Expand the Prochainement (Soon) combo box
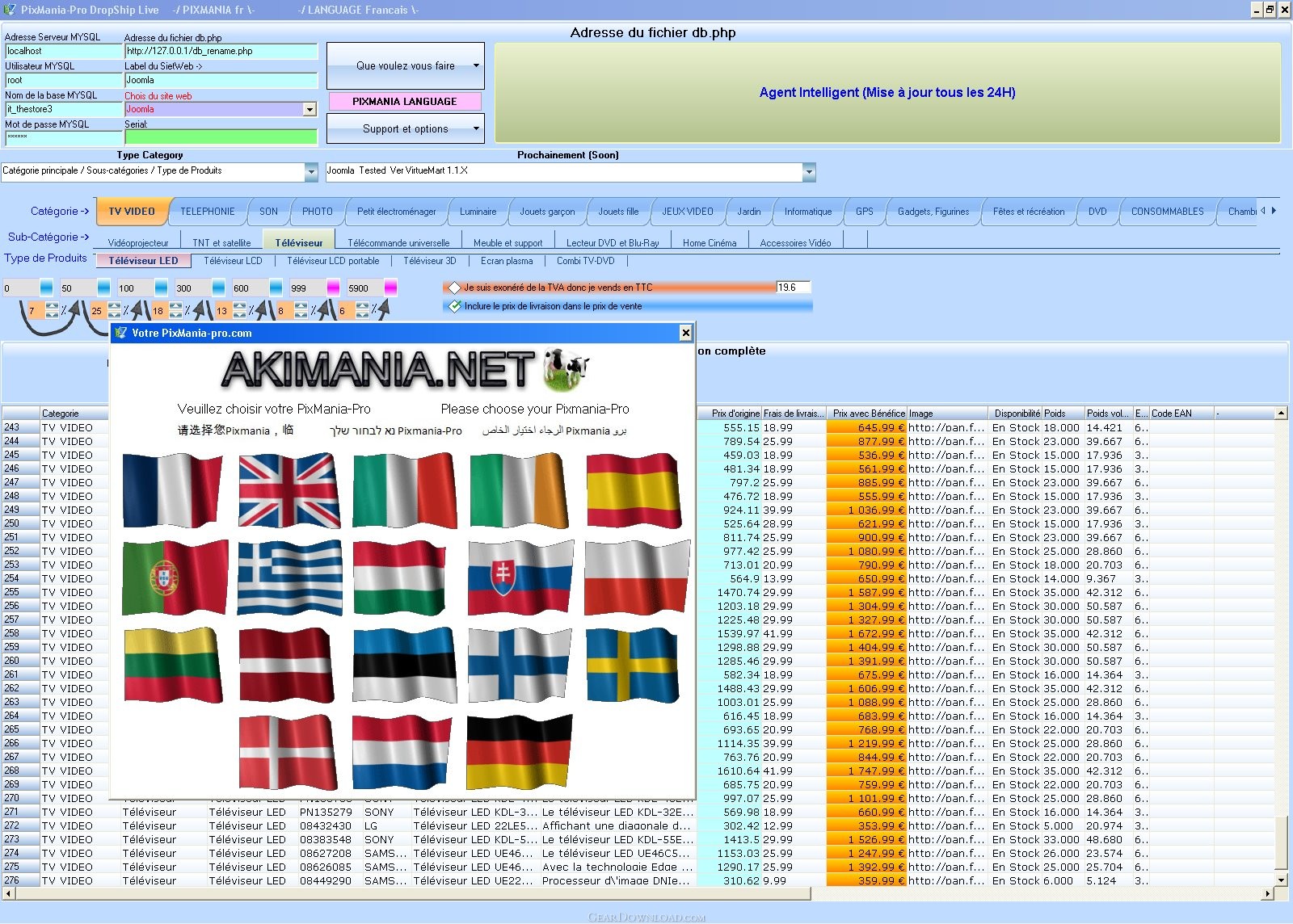 coord(809,171)
